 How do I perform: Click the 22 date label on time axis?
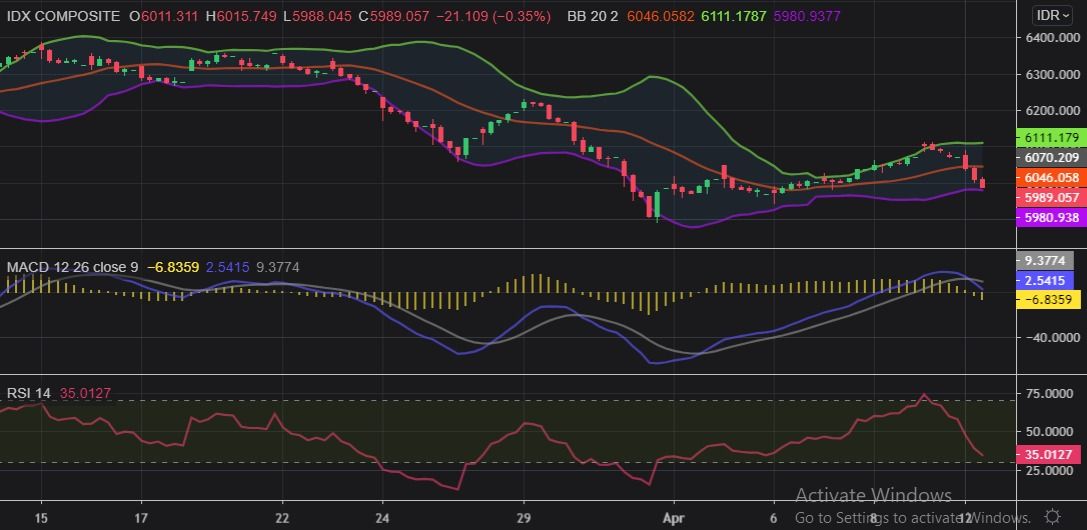click(x=282, y=518)
